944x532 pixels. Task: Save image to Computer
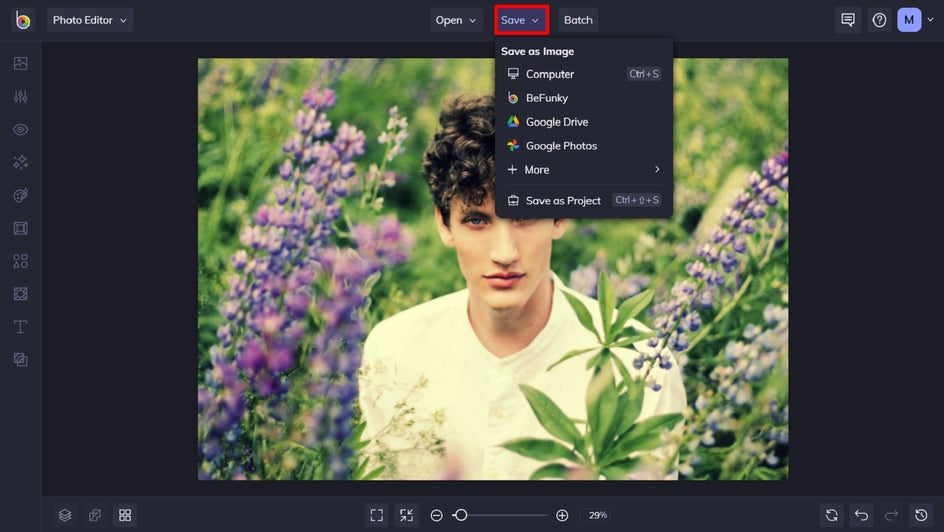pyautogui.click(x=583, y=74)
